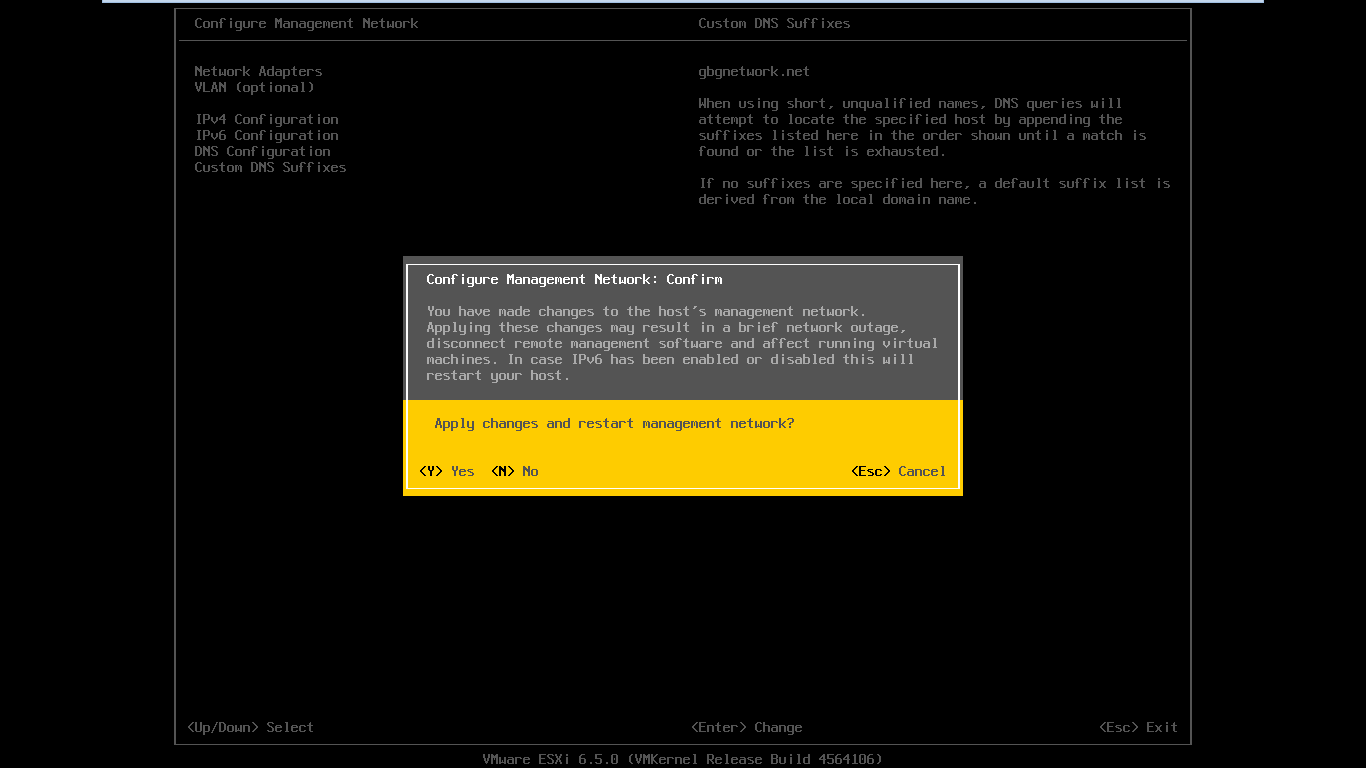Screen dimensions: 1366x768
Task: Click the Apply changes and restart question
Action: pyautogui.click(x=614, y=423)
